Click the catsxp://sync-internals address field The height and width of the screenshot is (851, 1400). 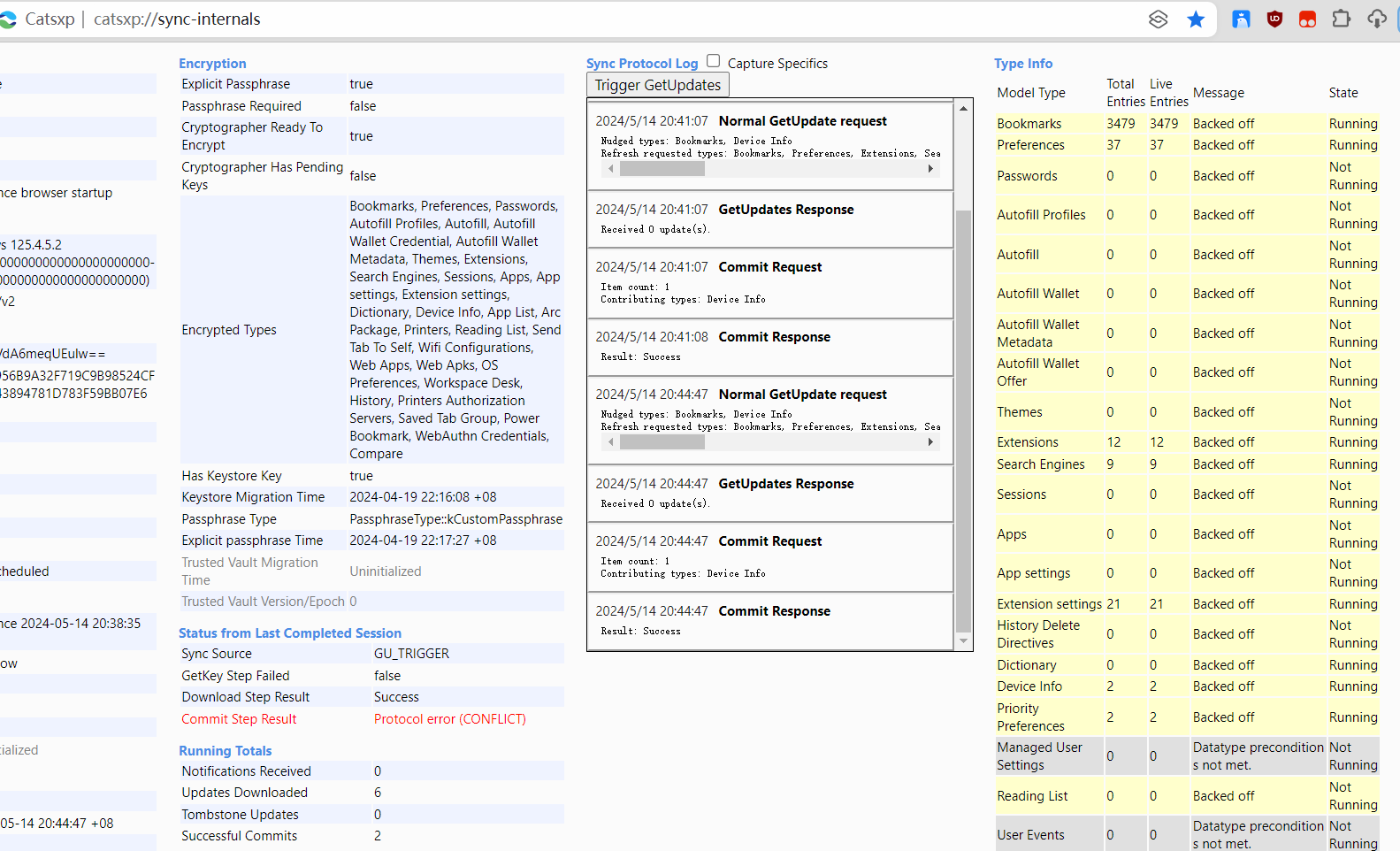tap(177, 19)
